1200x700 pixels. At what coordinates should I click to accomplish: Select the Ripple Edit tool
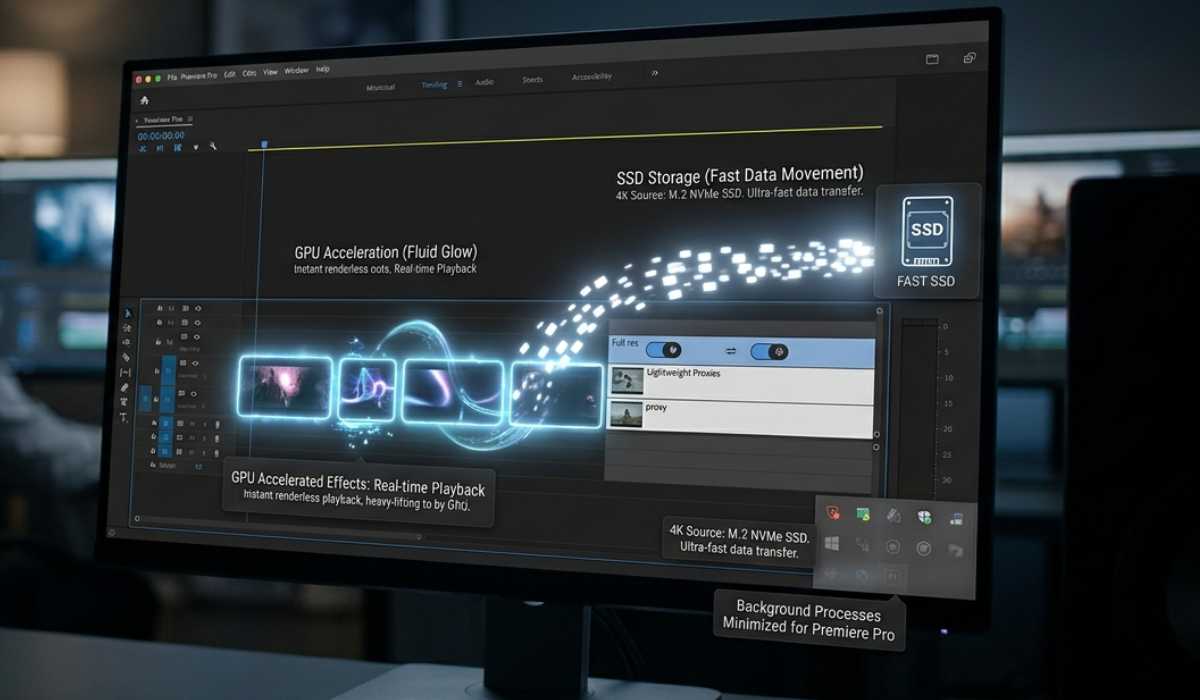pos(127,342)
